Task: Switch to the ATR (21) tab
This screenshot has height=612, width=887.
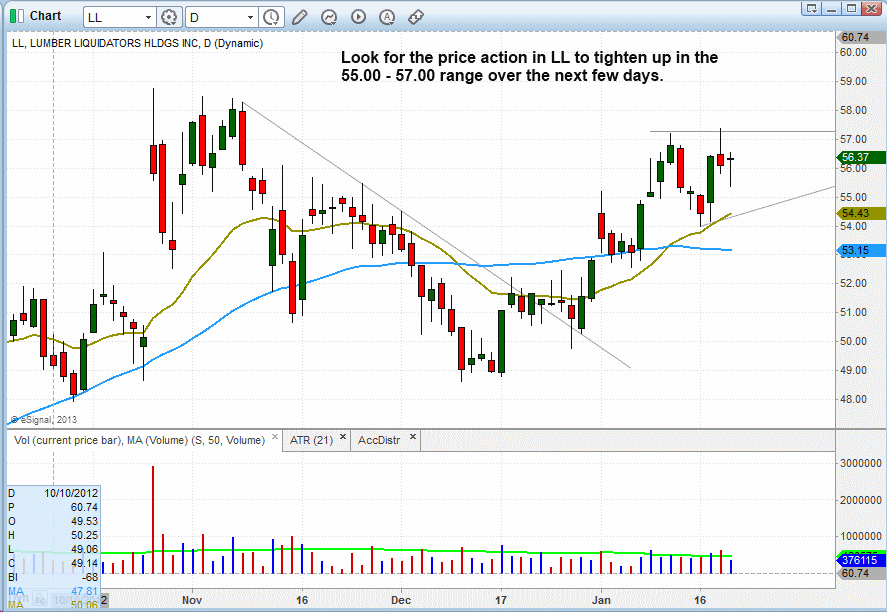Action: (311, 440)
